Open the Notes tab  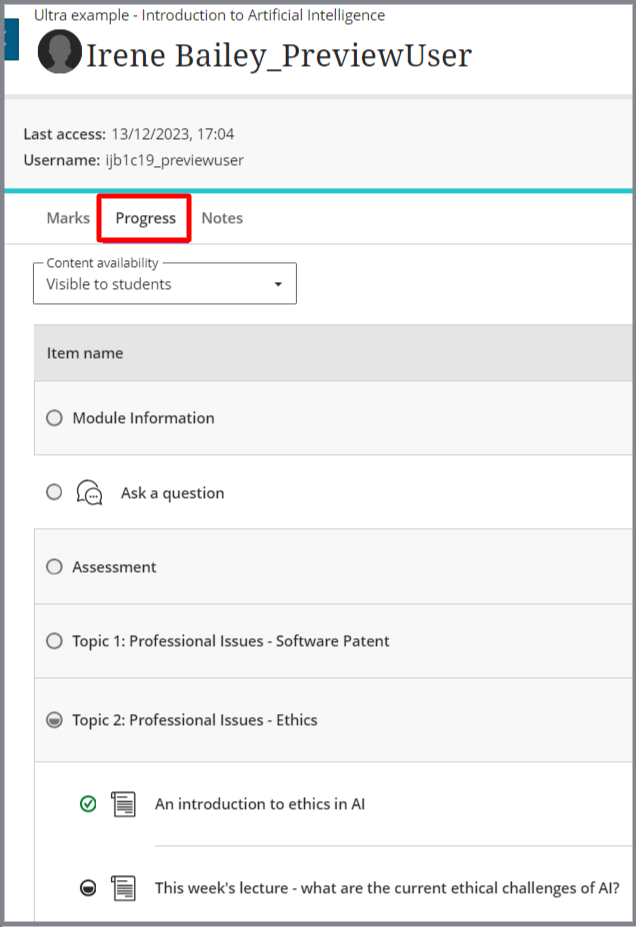[222, 218]
